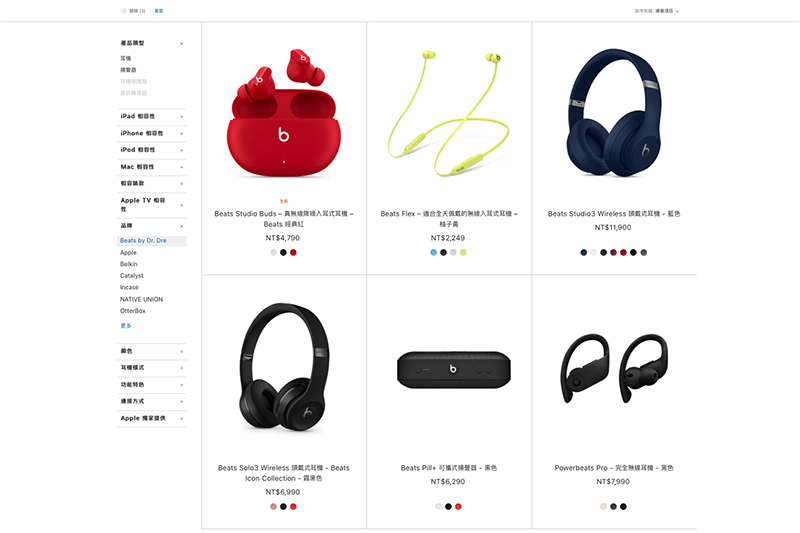
Task: Choose blue swatch for Beats Flex
Action: tap(433, 252)
